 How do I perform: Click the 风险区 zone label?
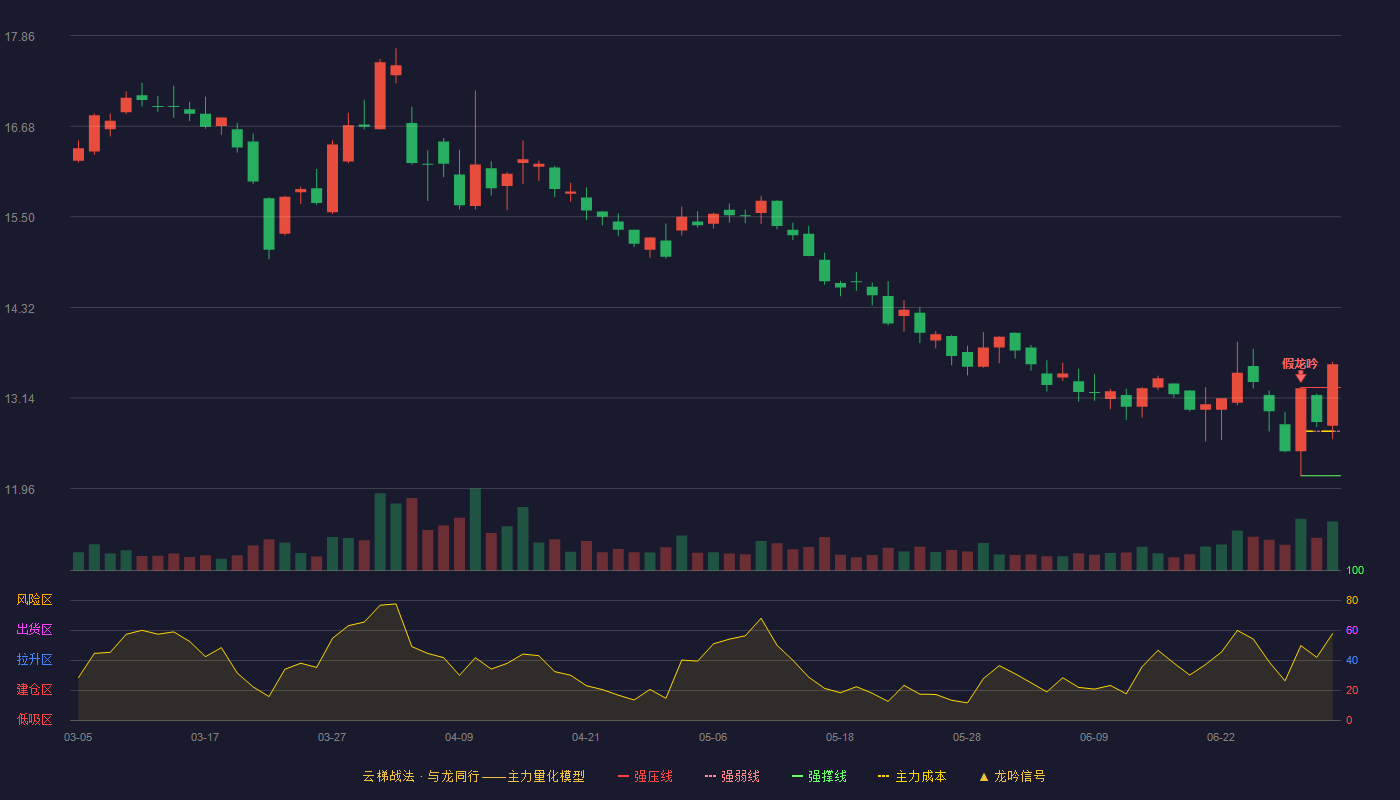(x=34, y=600)
